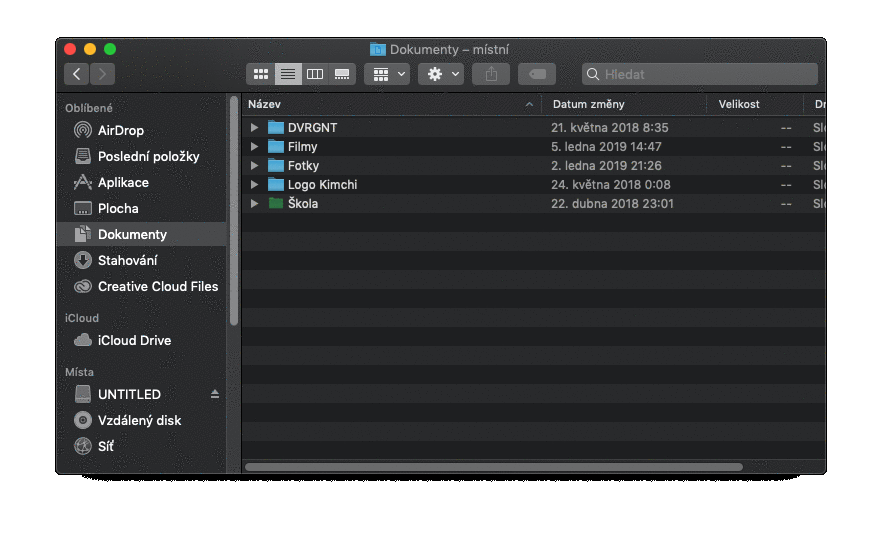
Task: Click the Share toolbar icon
Action: (x=491, y=74)
